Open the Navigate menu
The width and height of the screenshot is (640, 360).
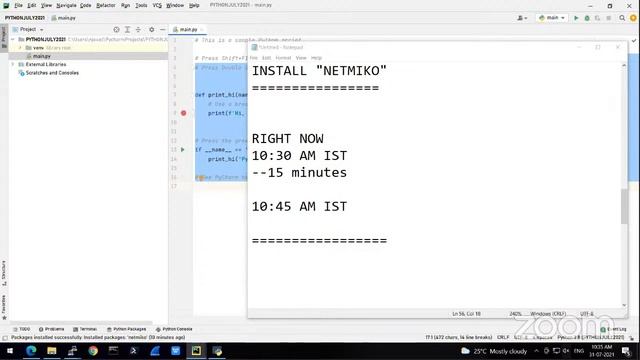(x=66, y=5)
